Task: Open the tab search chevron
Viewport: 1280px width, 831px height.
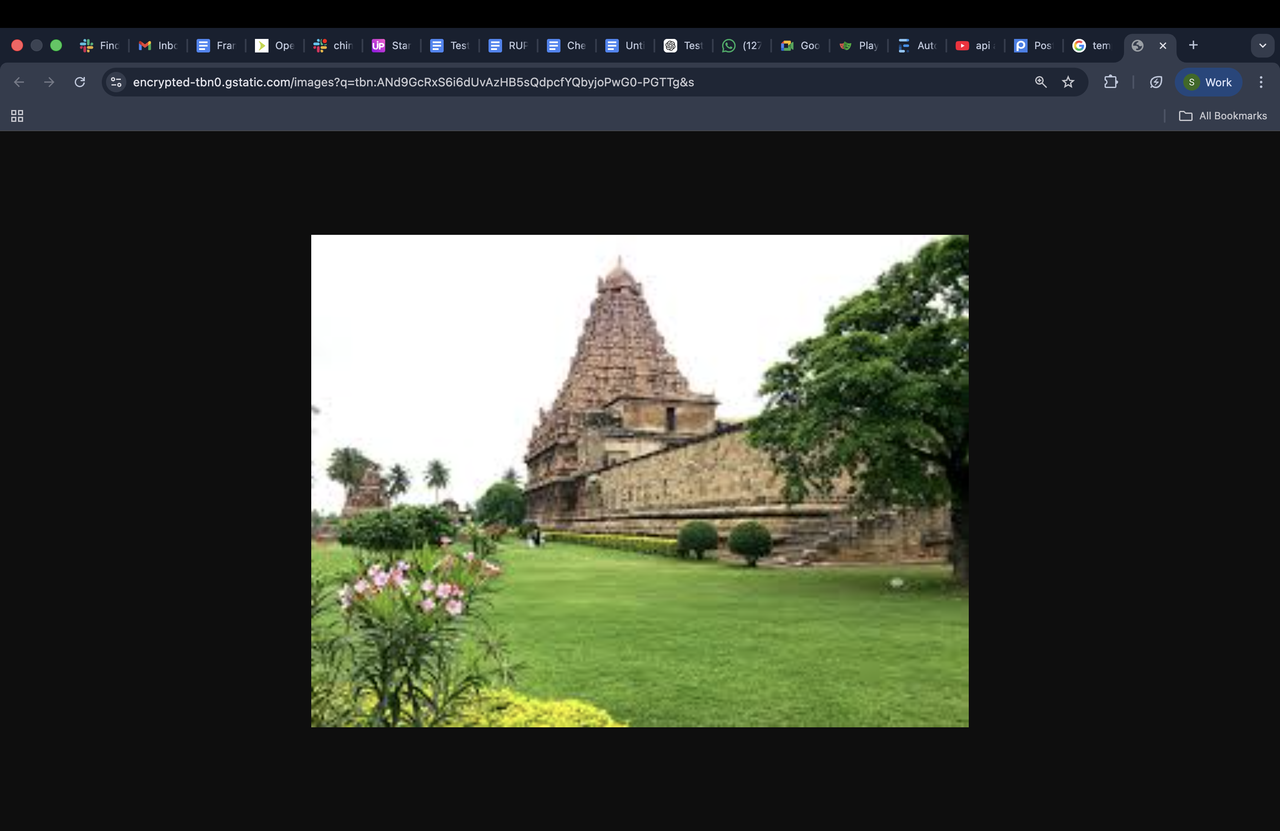Action: (1262, 45)
